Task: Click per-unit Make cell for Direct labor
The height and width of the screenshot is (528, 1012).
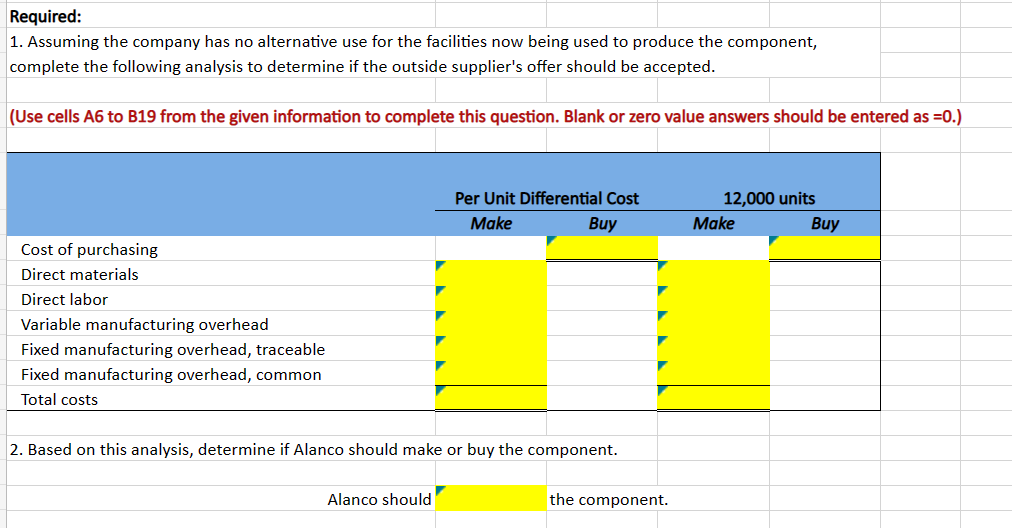Action: click(491, 299)
